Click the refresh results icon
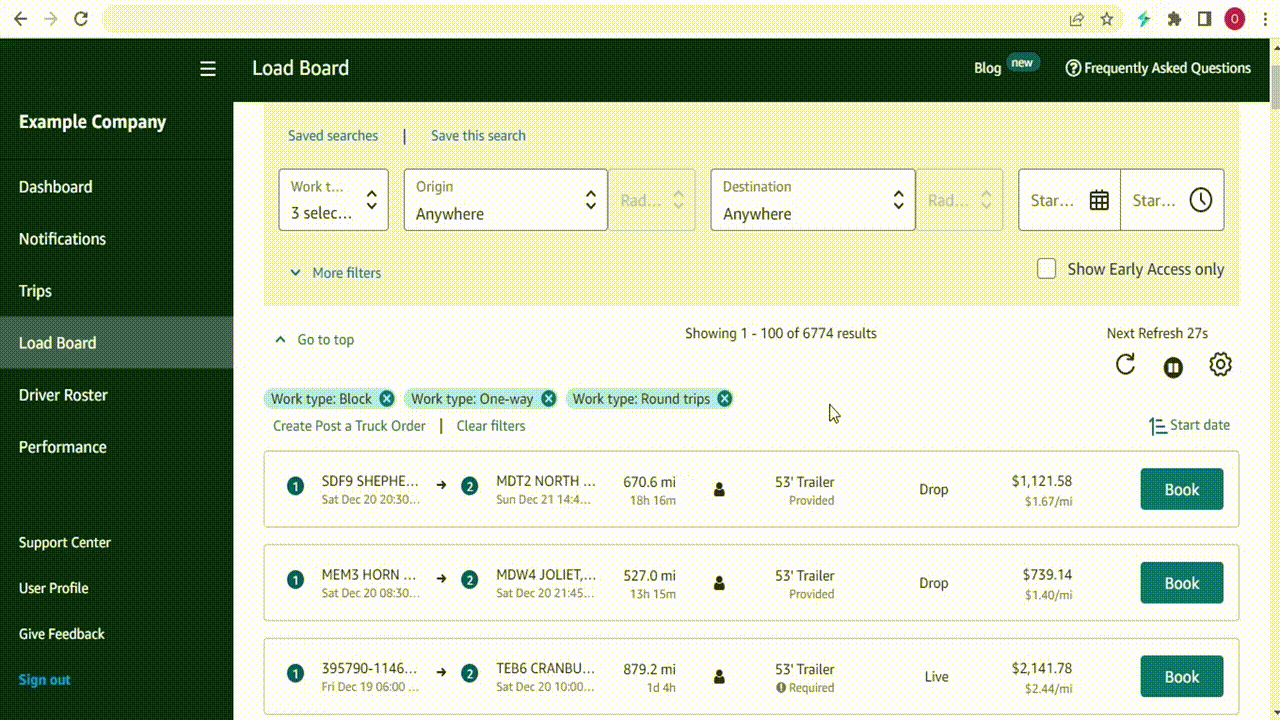 pos(1125,365)
